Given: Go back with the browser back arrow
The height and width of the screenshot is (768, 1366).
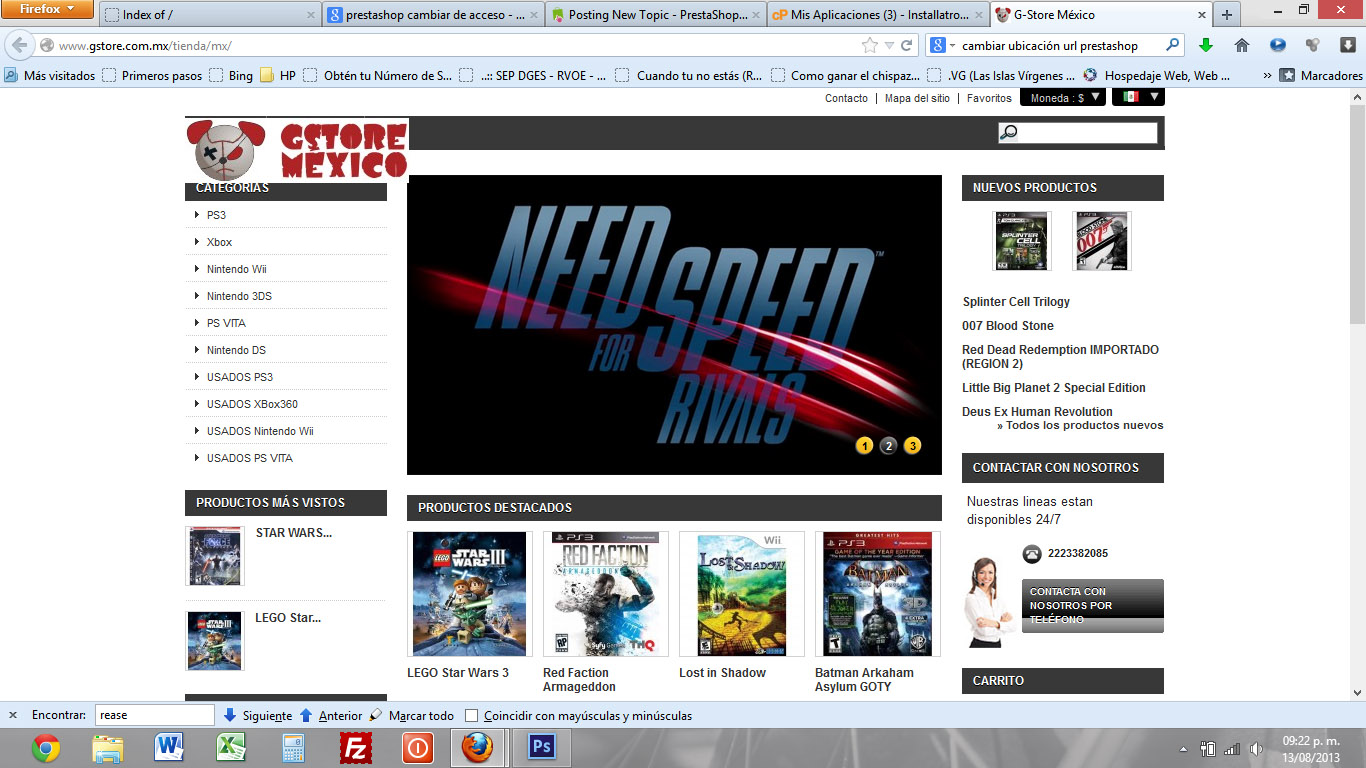Looking at the screenshot, I should coord(20,46).
